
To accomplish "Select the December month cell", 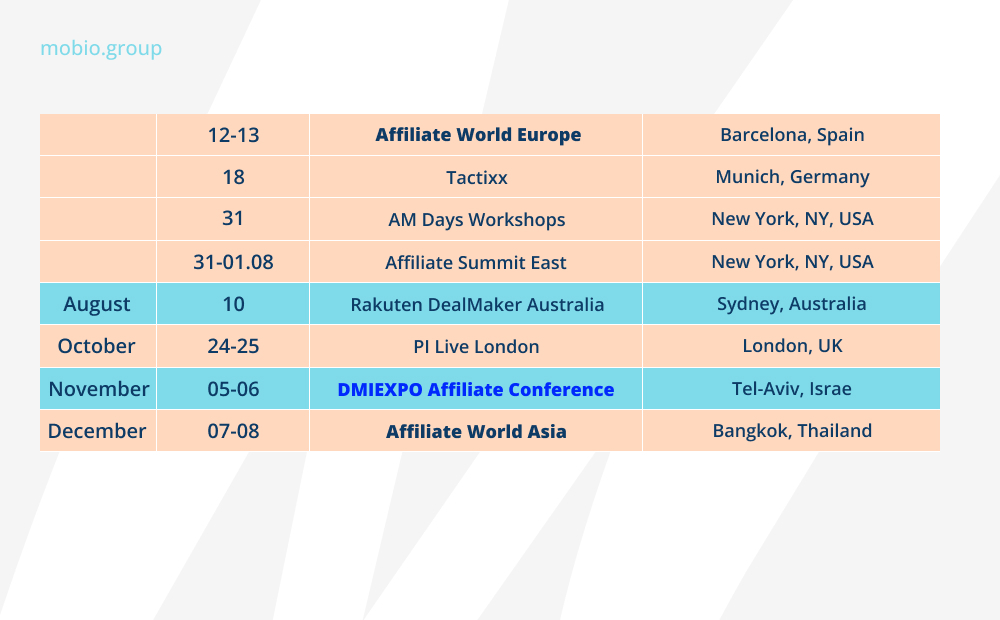I will pos(97,431).
